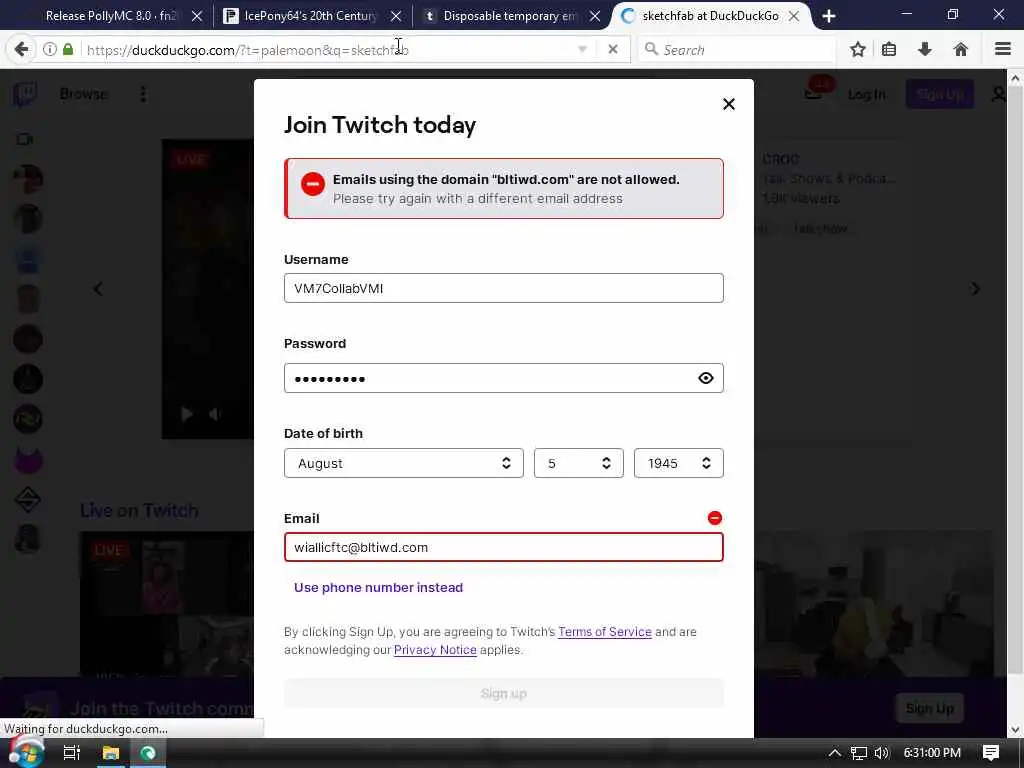Open the tray volume speaker icon
The height and width of the screenshot is (768, 1024).
click(x=882, y=753)
